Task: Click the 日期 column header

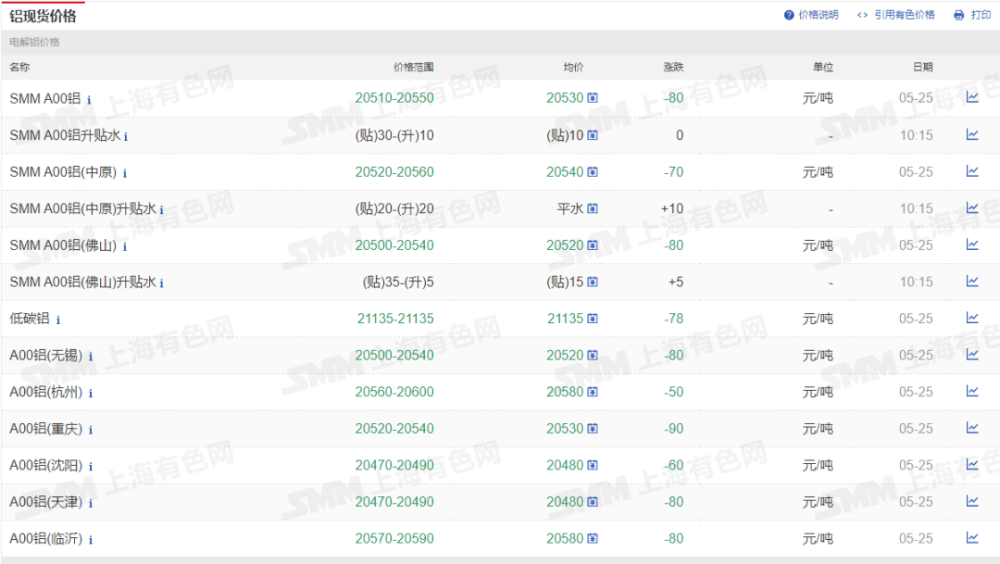Action: pos(923,67)
